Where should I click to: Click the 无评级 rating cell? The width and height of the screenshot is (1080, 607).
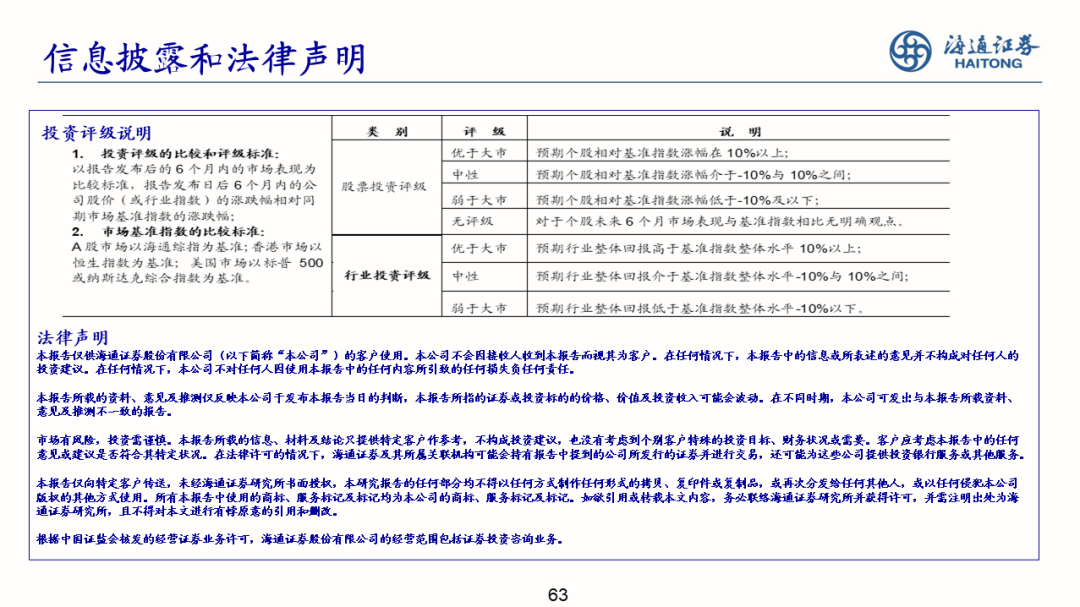click(472, 221)
